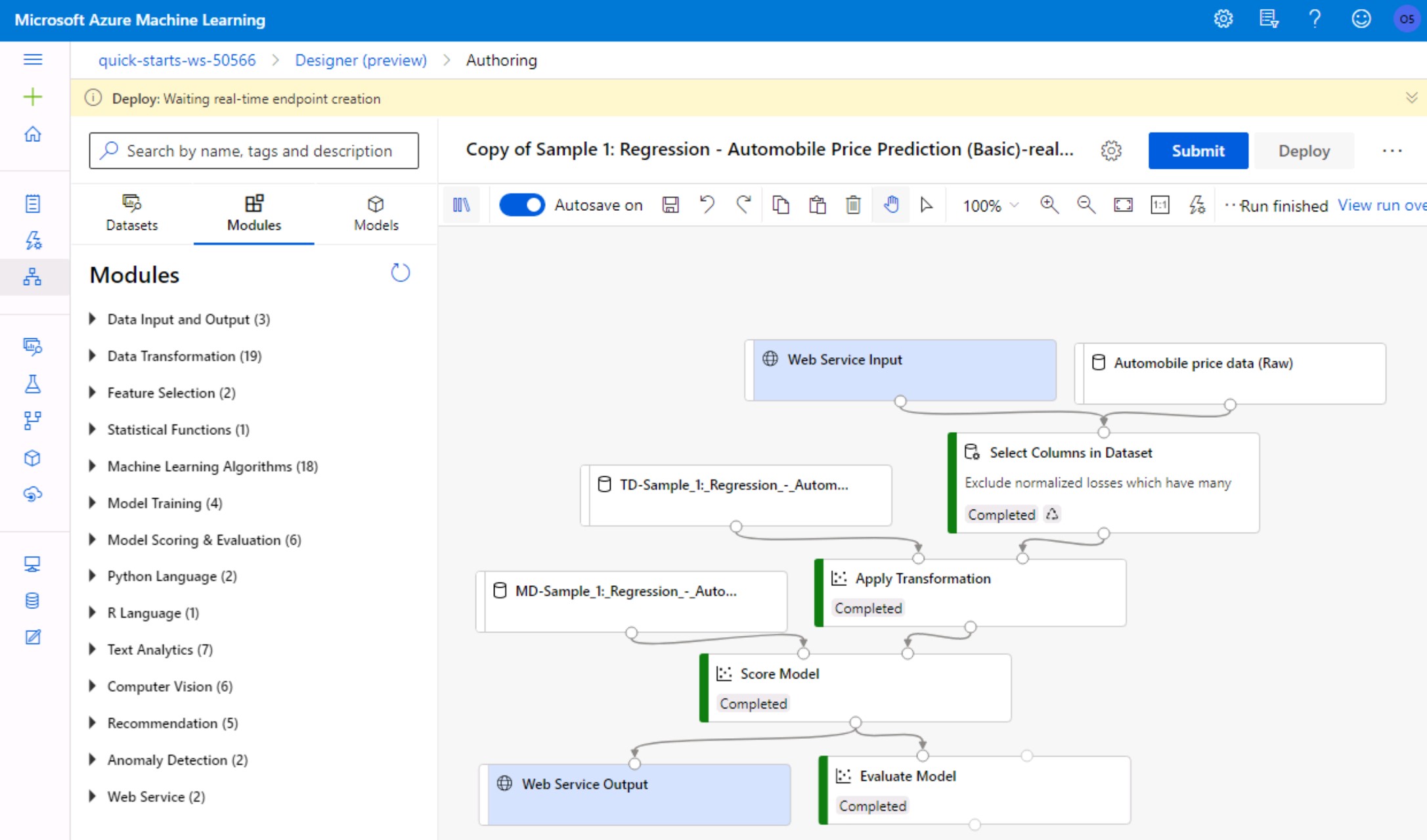Switch to the Modules tab
The image size is (1427, 840).
pos(254,213)
